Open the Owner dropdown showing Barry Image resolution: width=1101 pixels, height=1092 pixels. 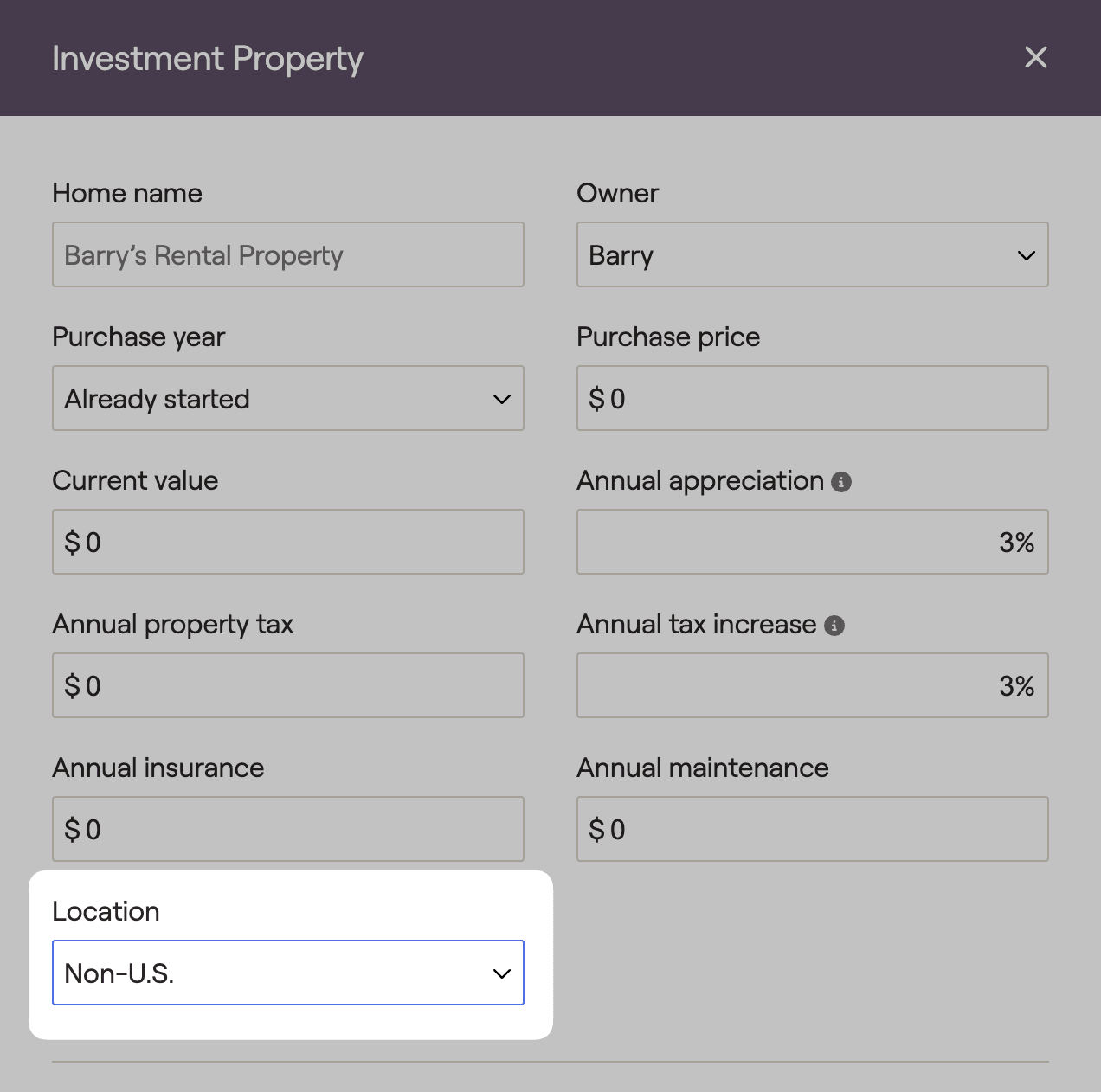click(812, 255)
